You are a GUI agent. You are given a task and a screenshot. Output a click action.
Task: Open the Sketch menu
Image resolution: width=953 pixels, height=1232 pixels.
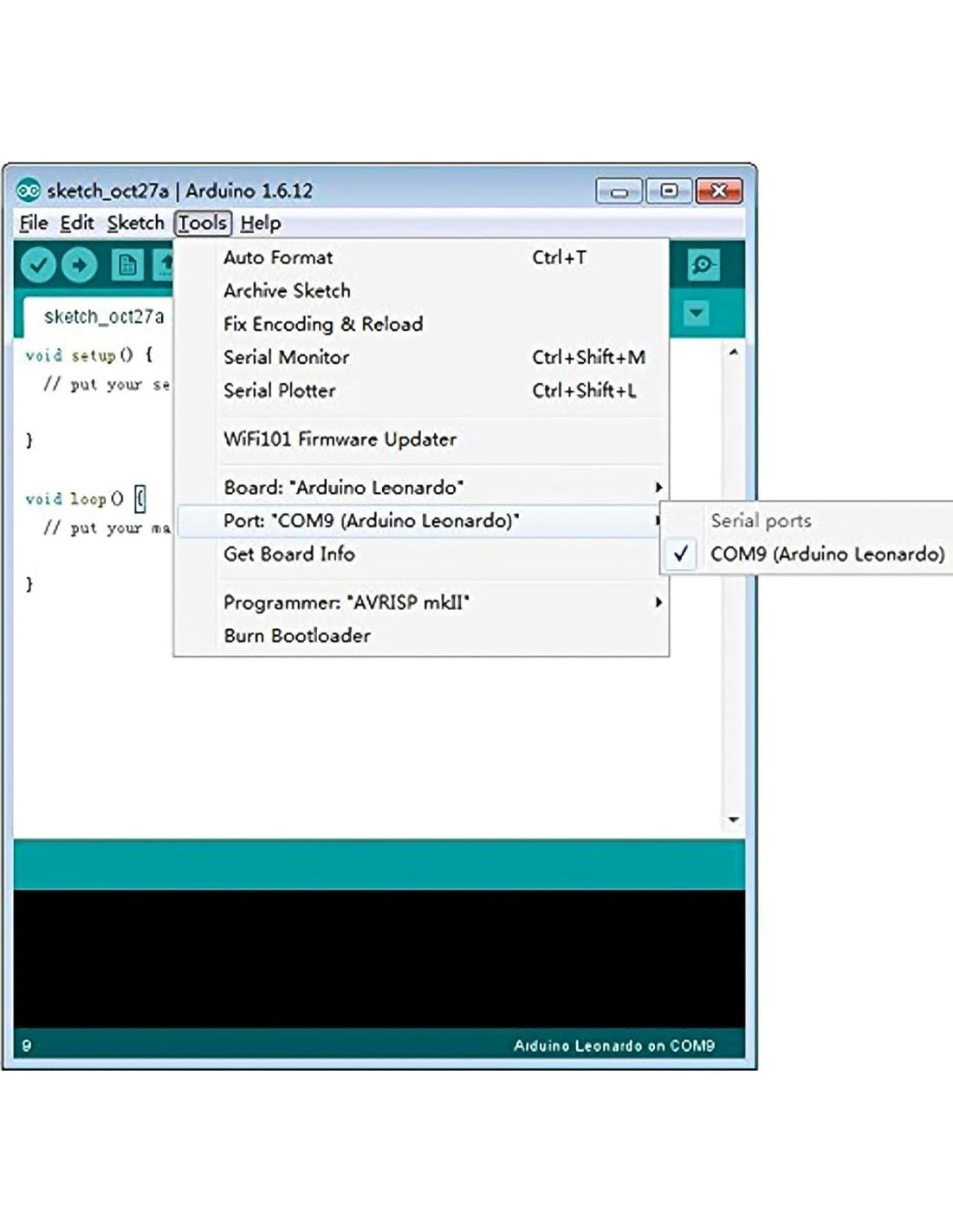(x=135, y=224)
